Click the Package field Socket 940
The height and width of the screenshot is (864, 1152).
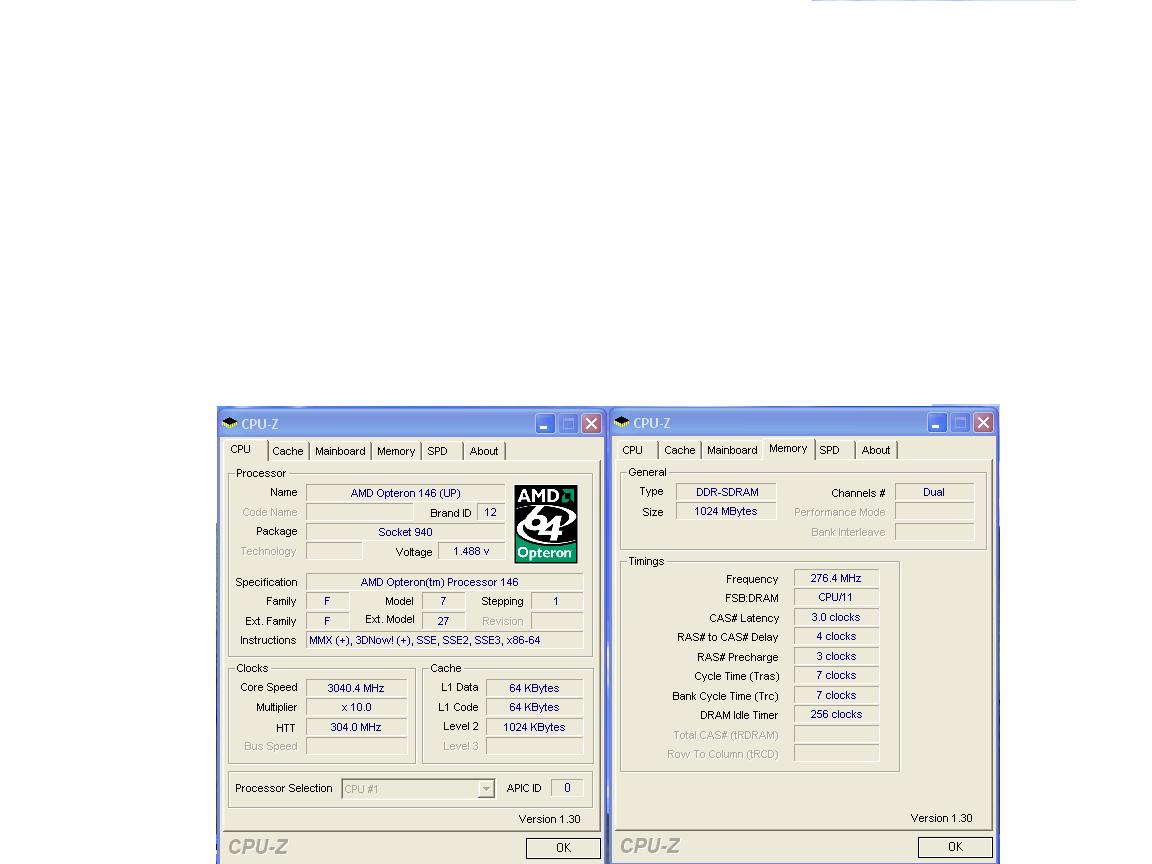(406, 532)
